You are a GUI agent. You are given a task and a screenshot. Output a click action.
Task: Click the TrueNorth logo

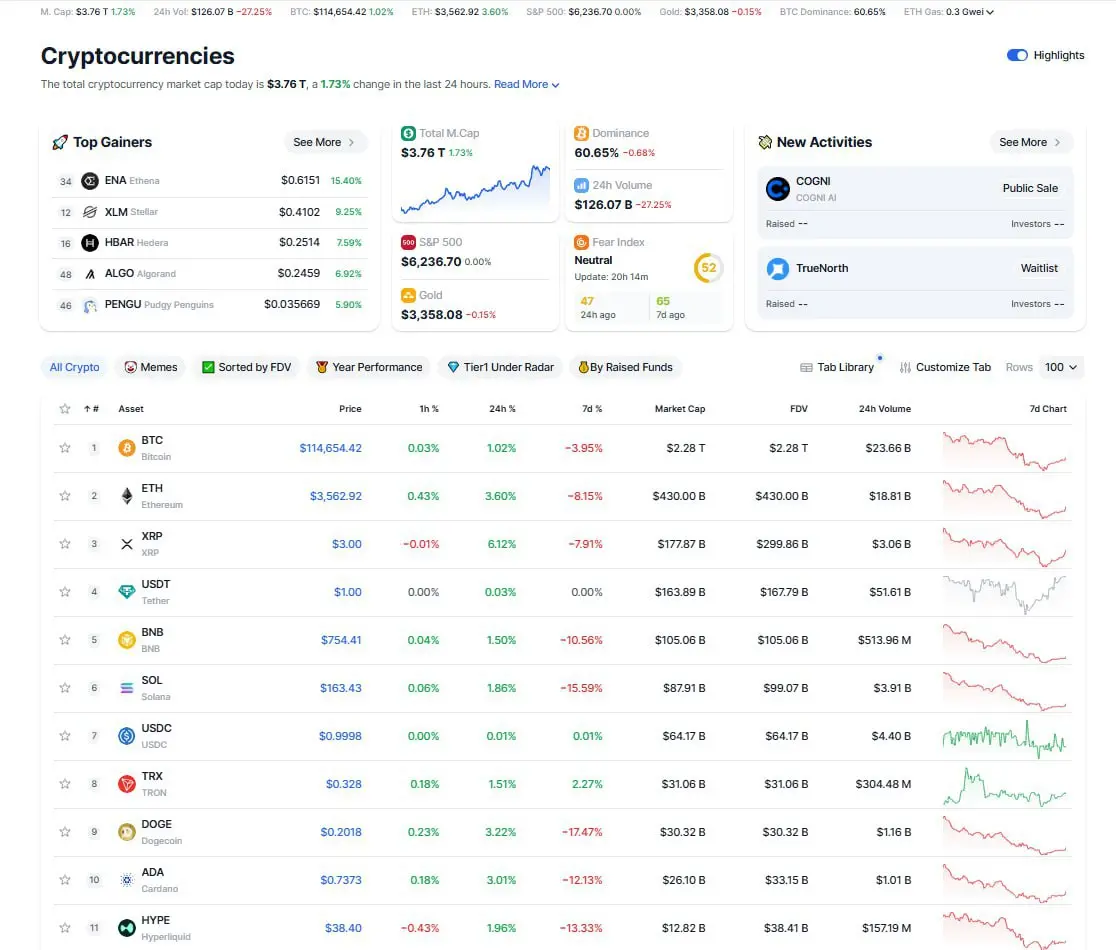(777, 268)
